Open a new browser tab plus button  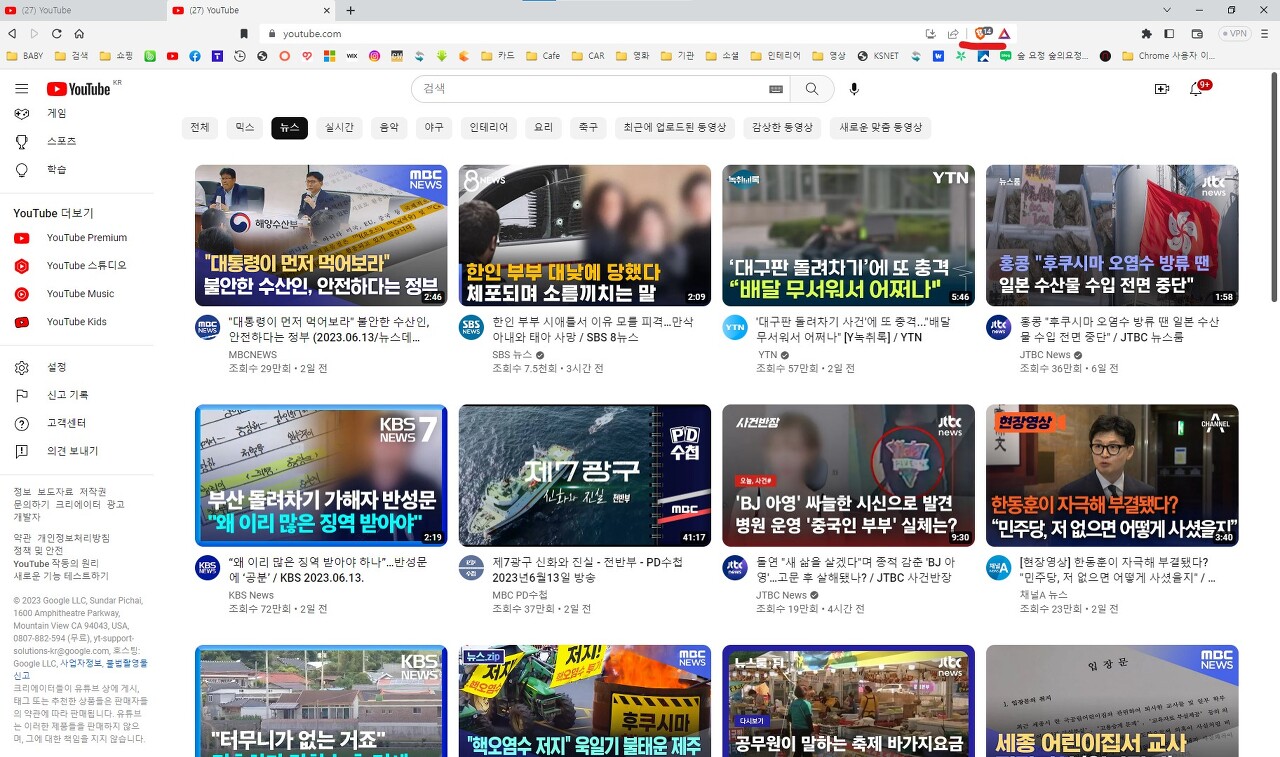point(351,10)
